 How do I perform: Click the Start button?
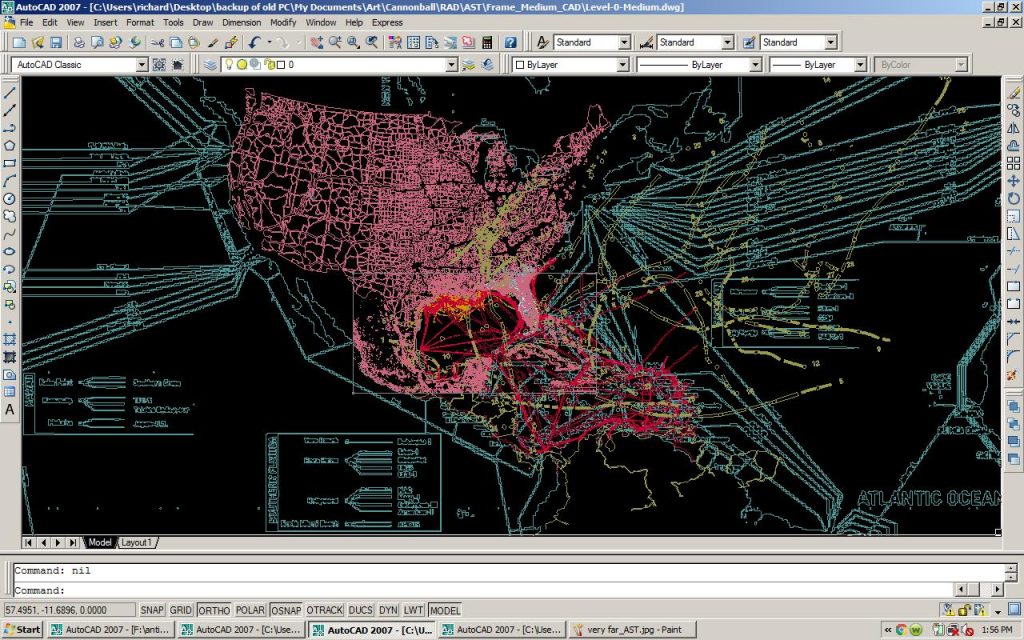(22, 630)
